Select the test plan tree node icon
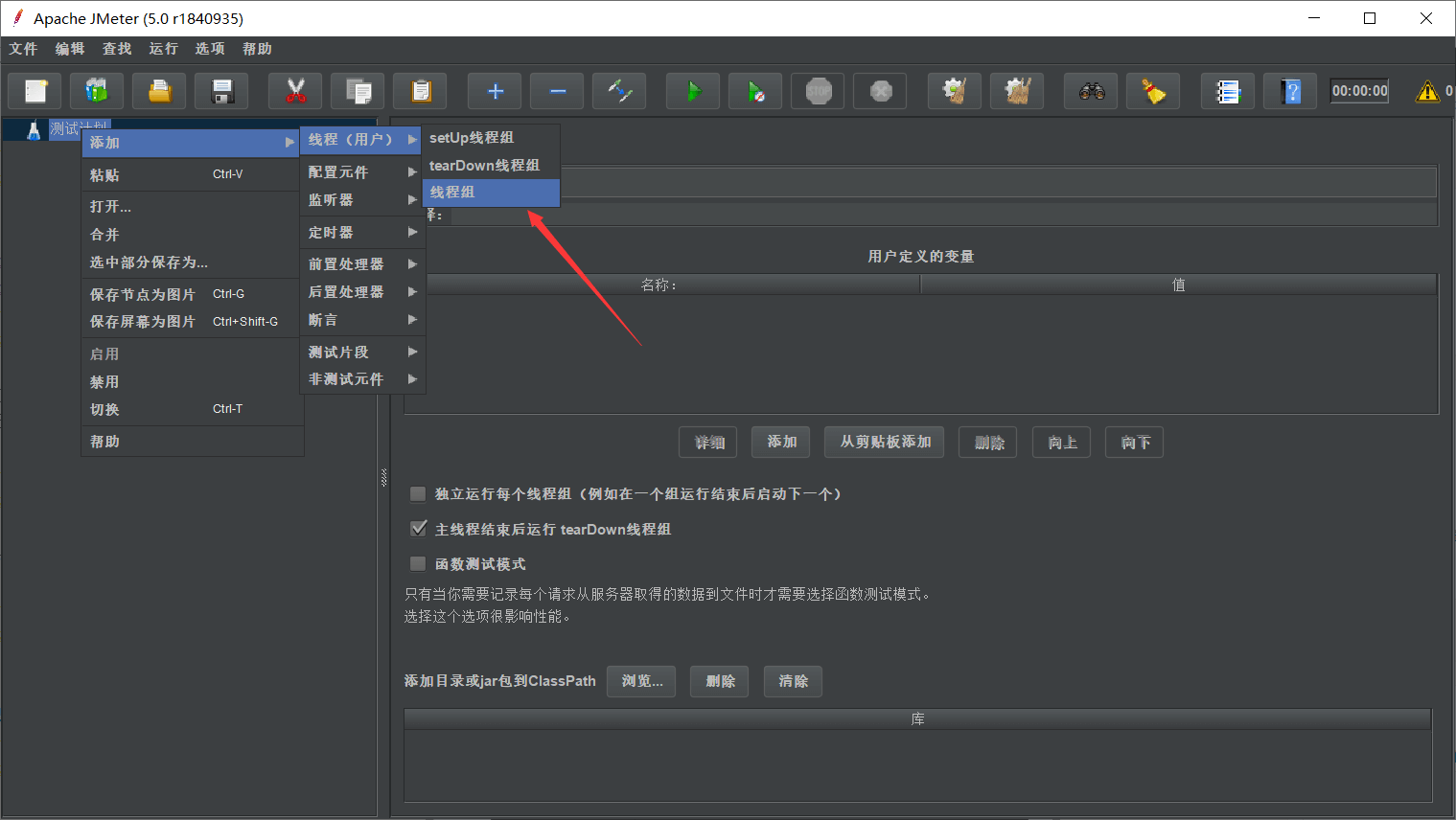This screenshot has width=1456, height=820. tap(34, 129)
